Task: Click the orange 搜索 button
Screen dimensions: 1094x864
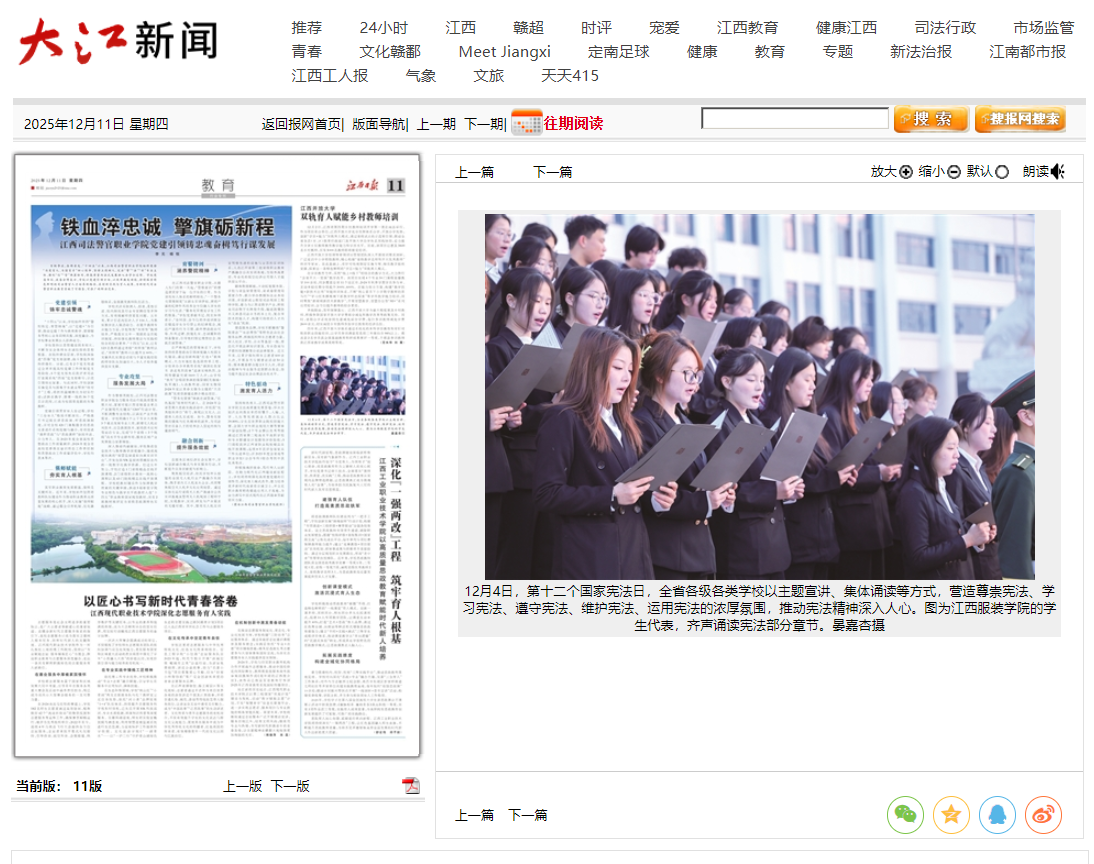Action: pos(930,119)
